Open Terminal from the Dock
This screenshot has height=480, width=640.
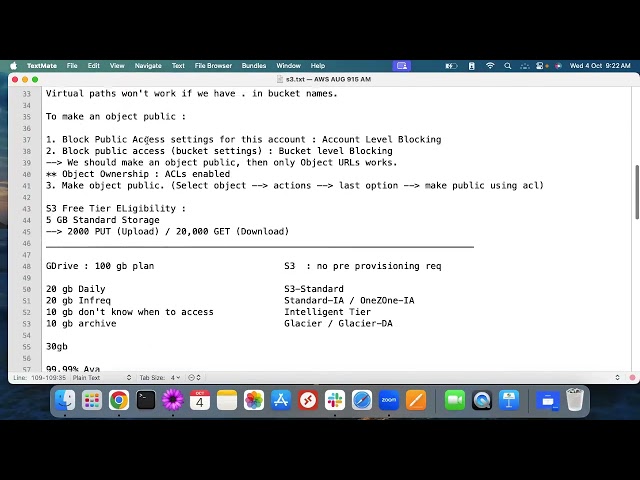[x=146, y=400]
